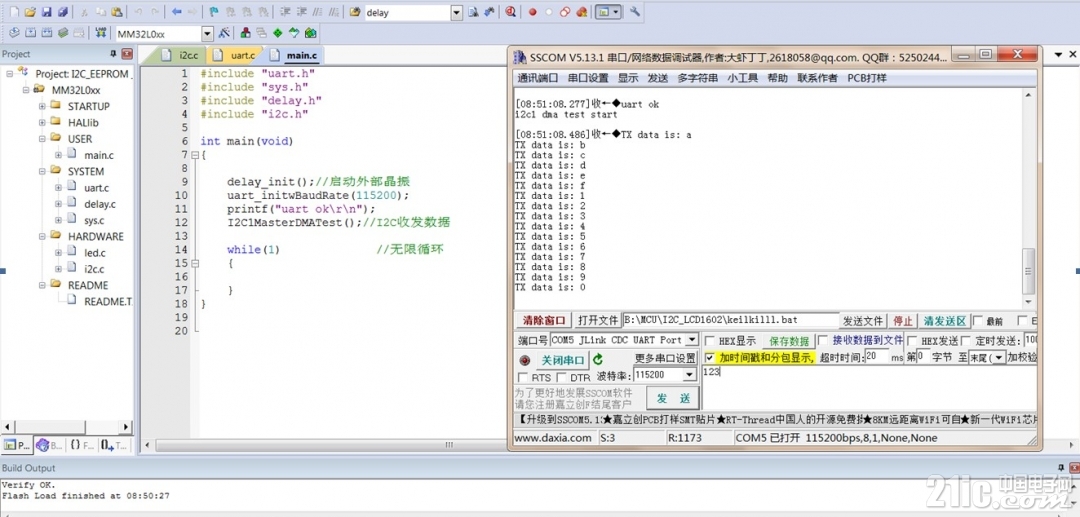Collapse the USER group
This screenshot has height=517, width=1080.
[x=43, y=138]
